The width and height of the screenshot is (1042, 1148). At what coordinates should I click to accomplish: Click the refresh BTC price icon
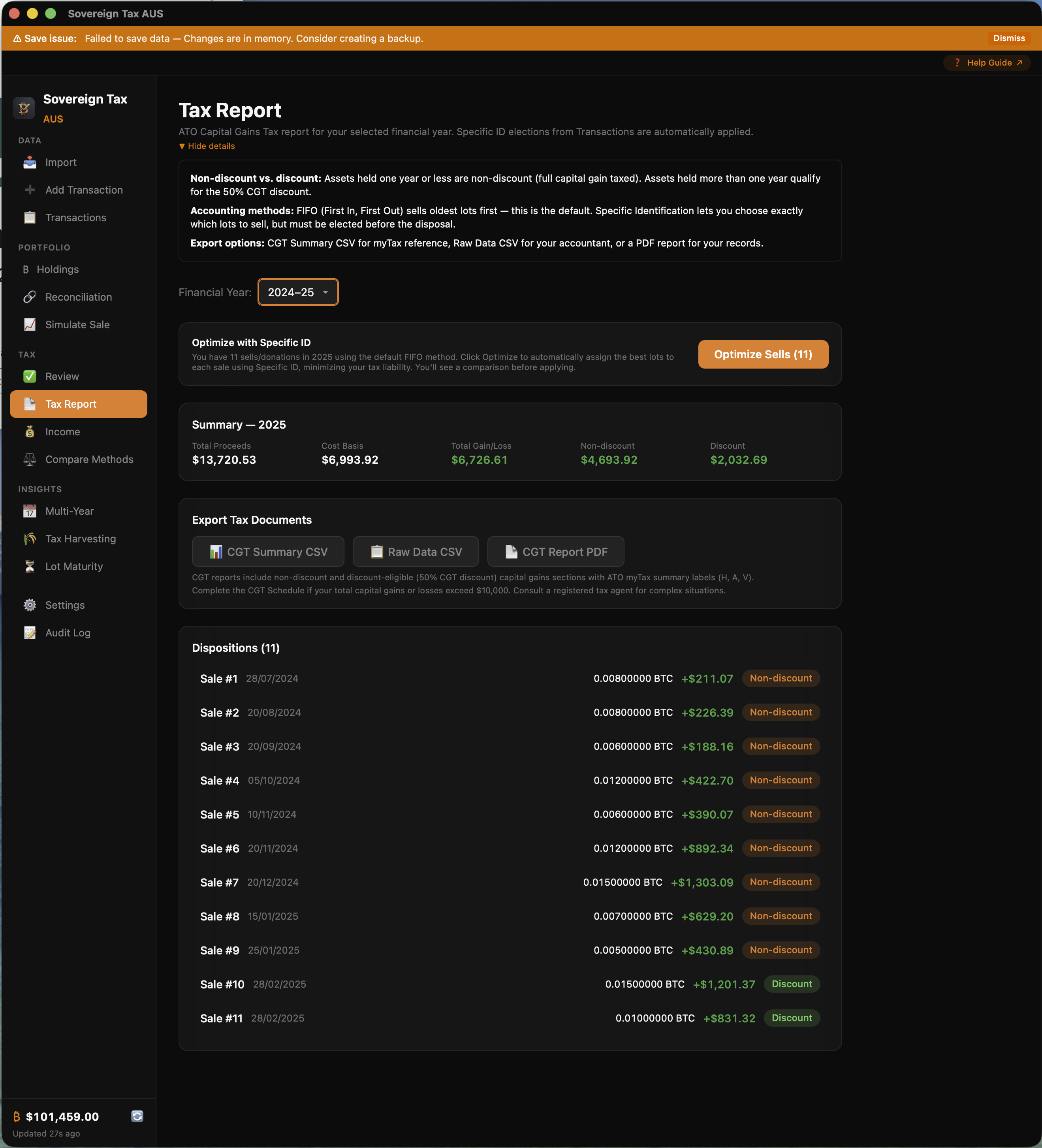coord(137,1116)
